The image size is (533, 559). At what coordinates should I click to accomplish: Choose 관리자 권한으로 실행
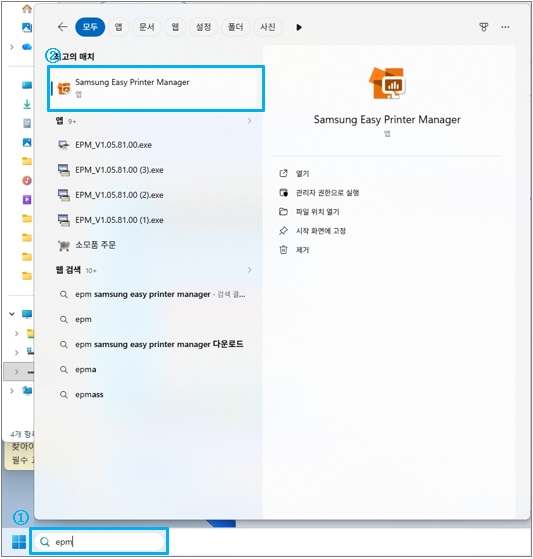click(327, 193)
